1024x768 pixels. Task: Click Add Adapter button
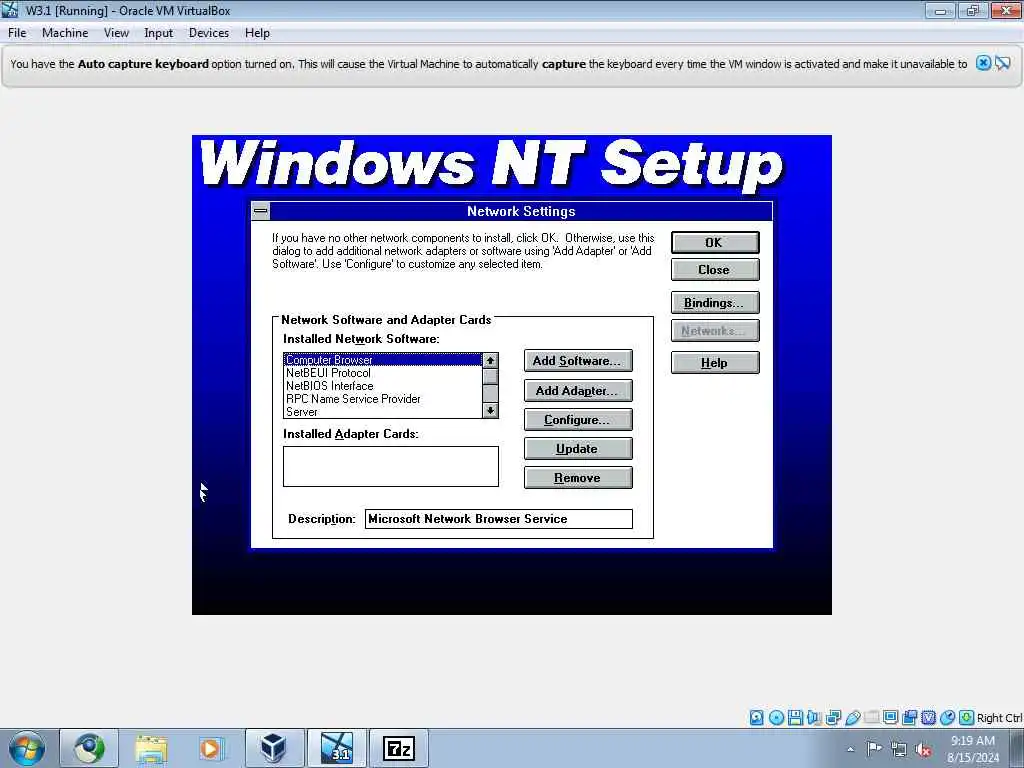tap(578, 391)
